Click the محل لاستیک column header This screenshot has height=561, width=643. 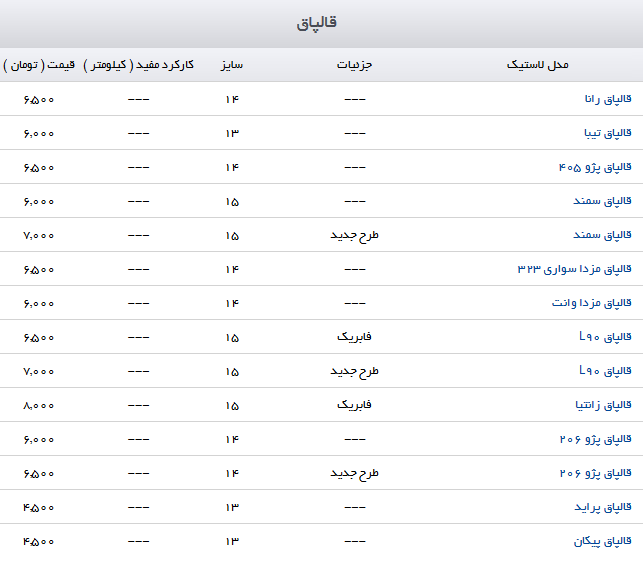538,65
